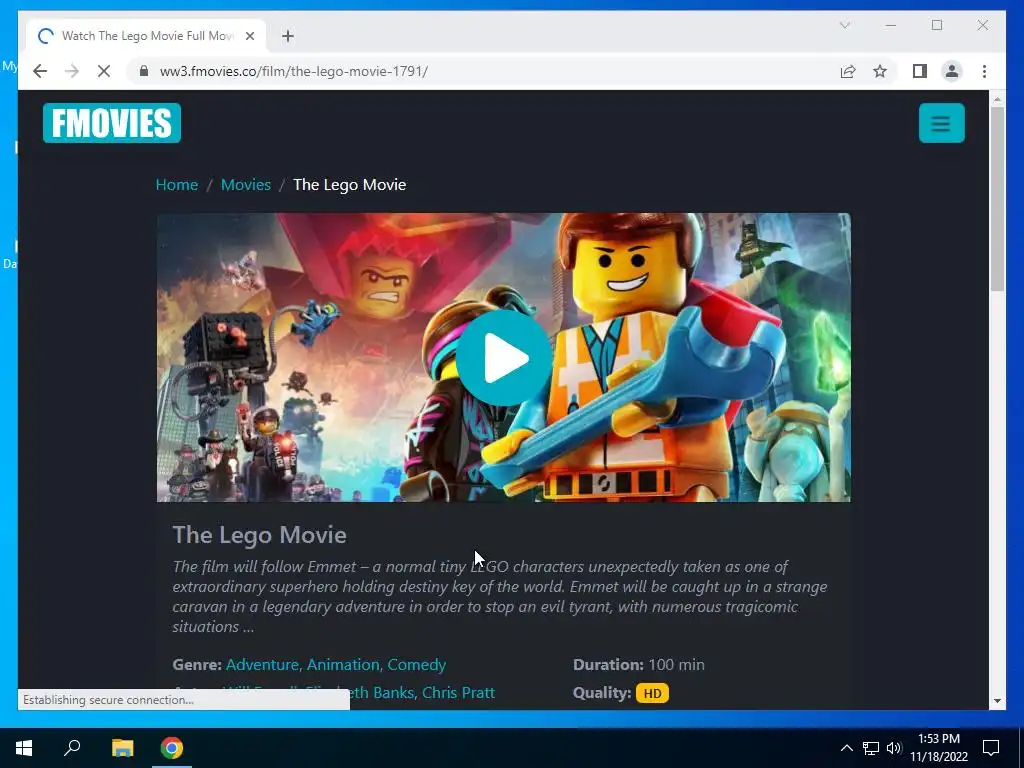The width and height of the screenshot is (1024, 768).
Task: Go to Home breadcrumb link
Action: pos(176,185)
